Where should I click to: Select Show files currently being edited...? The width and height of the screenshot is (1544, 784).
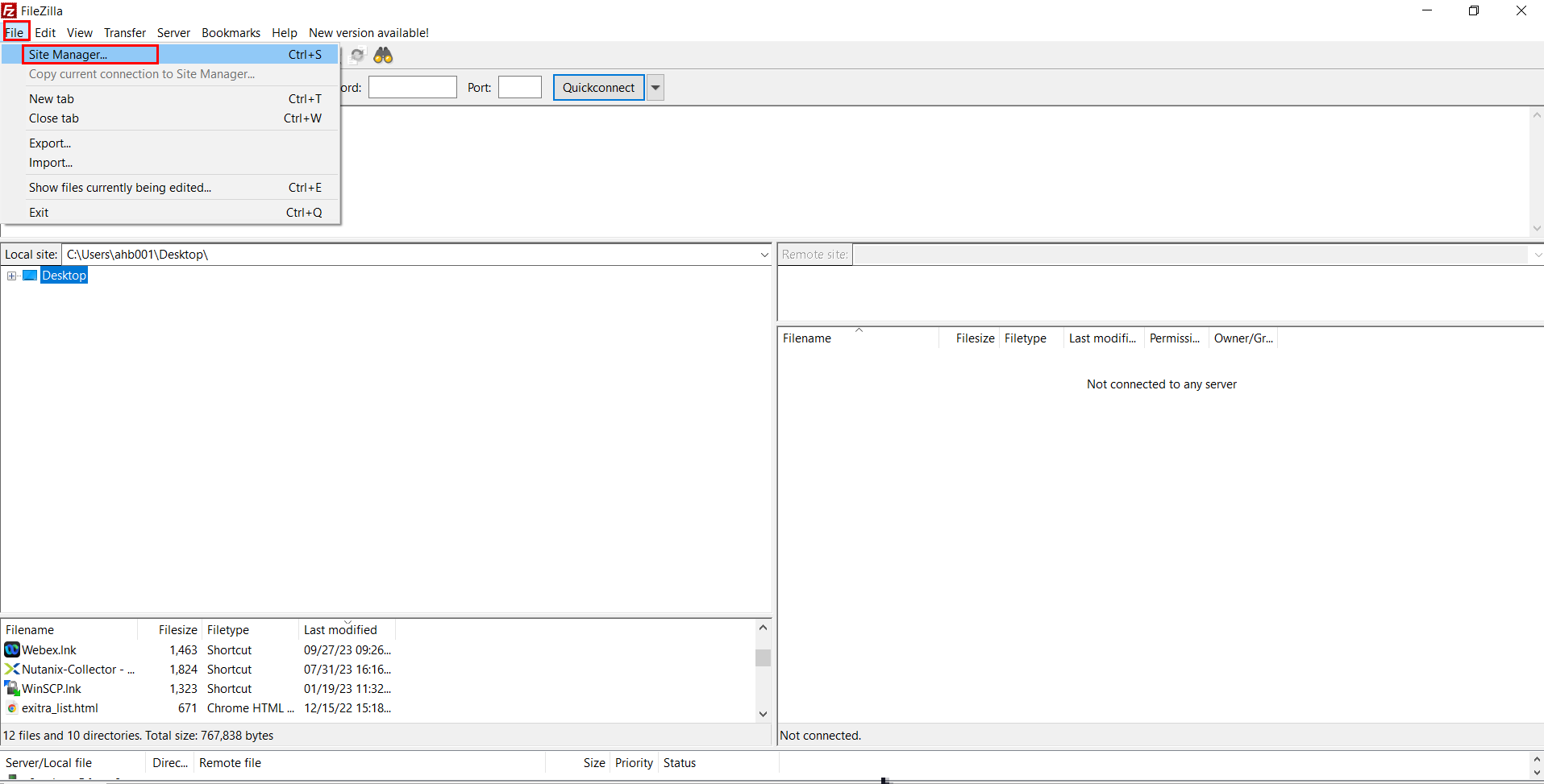tap(169, 187)
